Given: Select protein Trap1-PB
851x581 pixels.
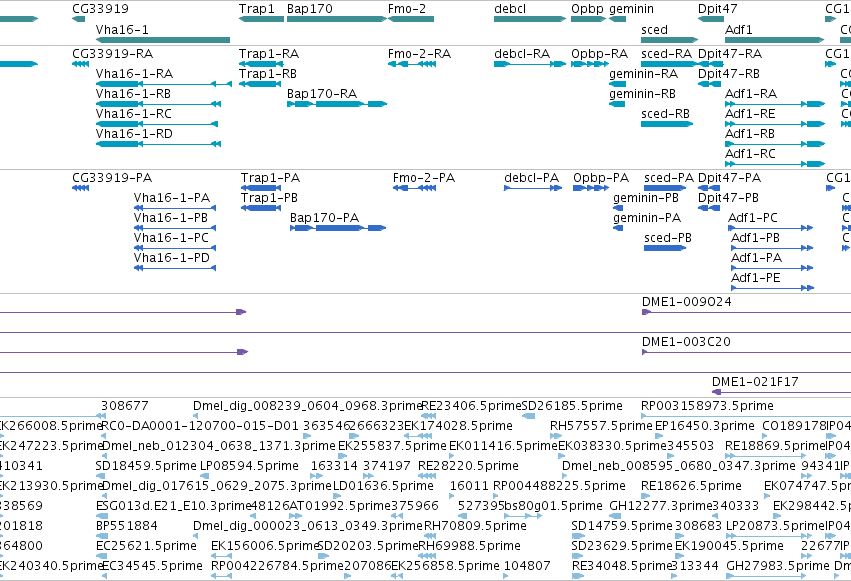Looking at the screenshot, I should (269, 198).
